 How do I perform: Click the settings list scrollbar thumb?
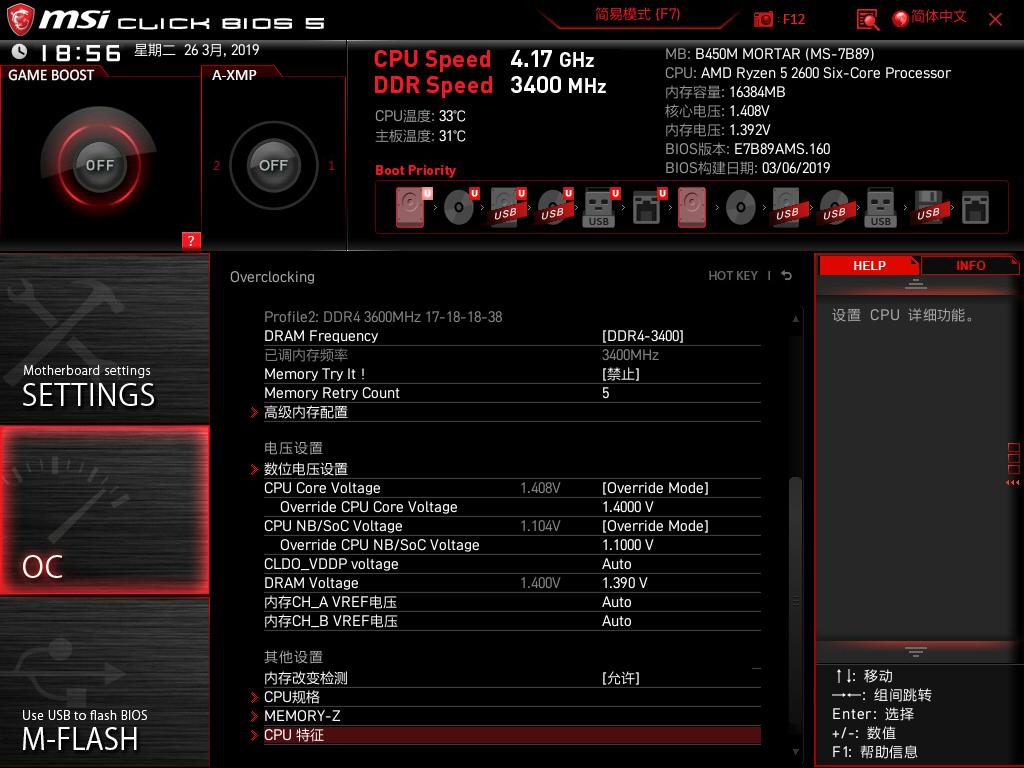(x=795, y=601)
